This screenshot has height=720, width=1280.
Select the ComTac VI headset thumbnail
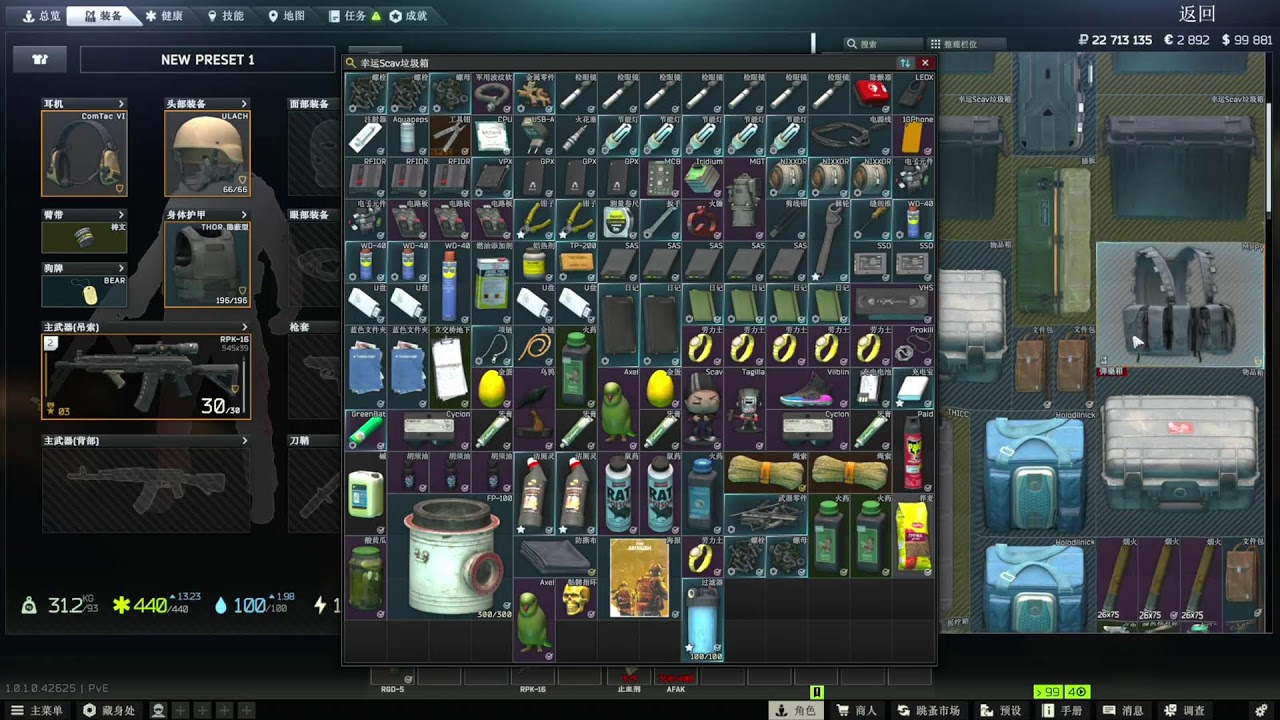pos(84,153)
